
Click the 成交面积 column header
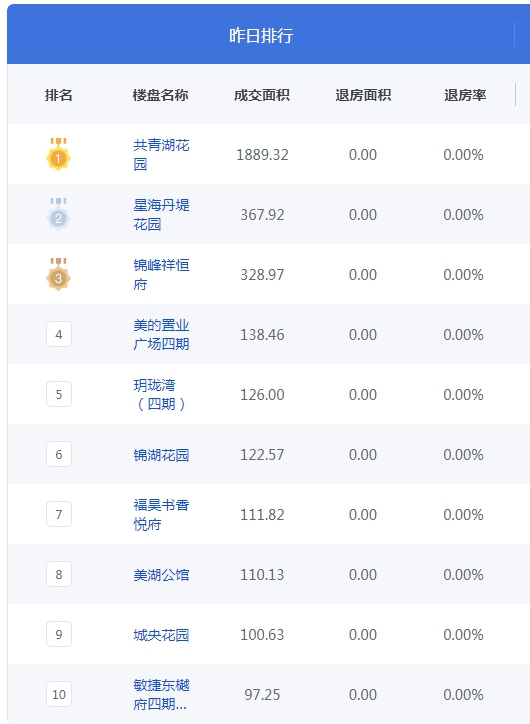click(262, 95)
